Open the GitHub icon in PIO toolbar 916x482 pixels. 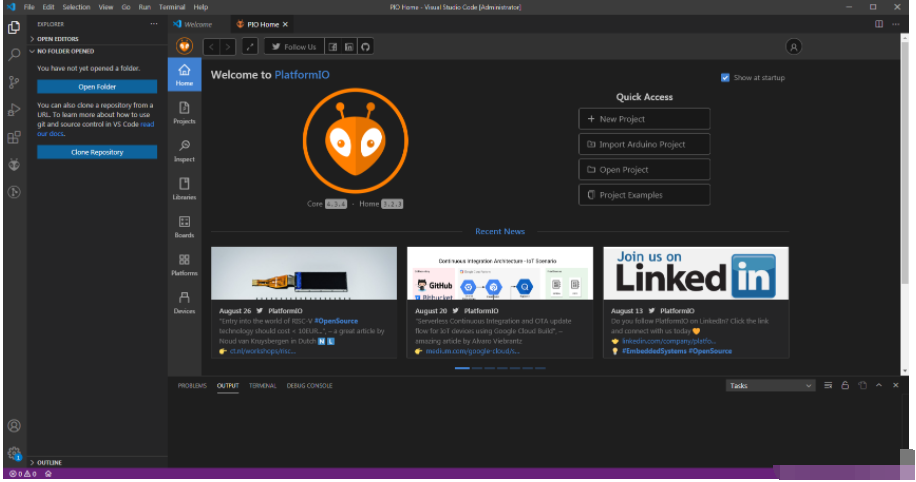tap(365, 47)
